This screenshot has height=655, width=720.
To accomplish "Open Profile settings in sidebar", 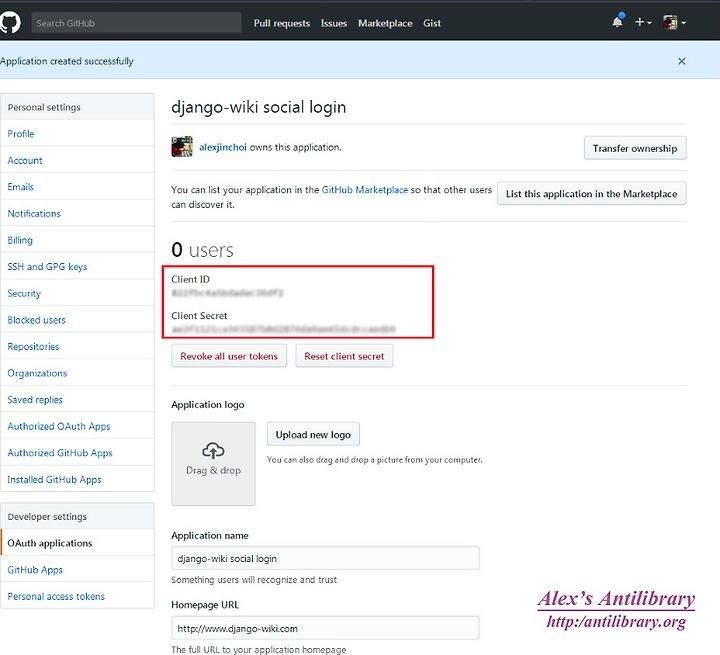I will coord(77,134).
